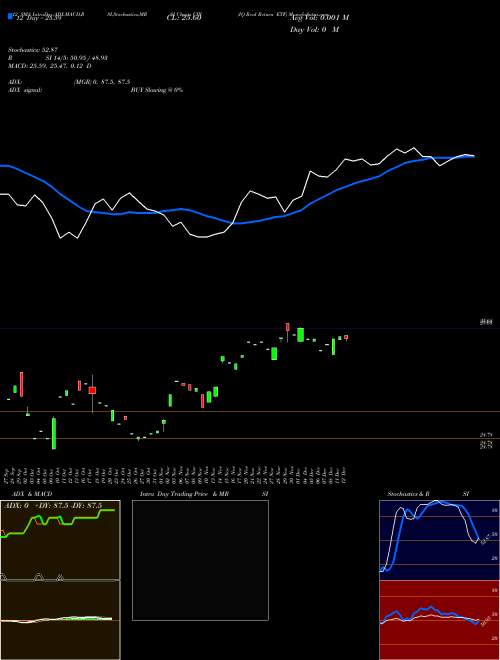Click the 'CL: 25.60' closing price text

[x=184, y=18]
